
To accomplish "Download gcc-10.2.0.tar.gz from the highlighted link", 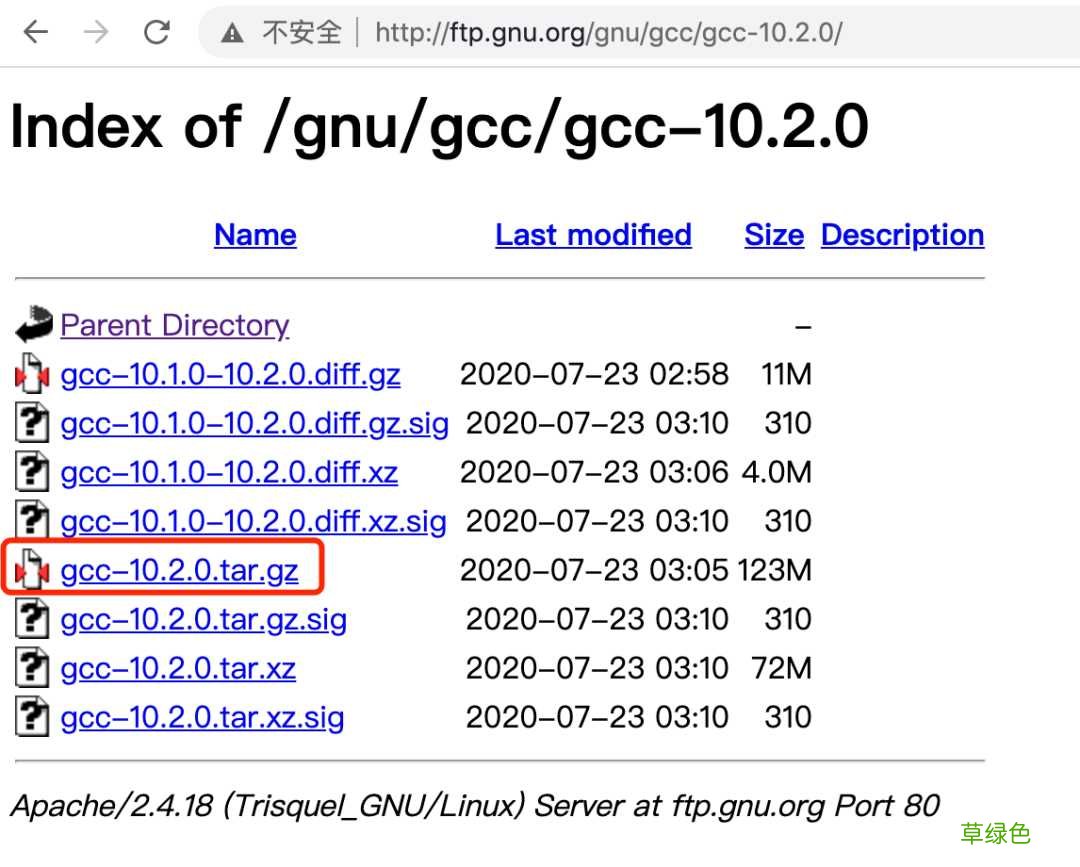I will click(x=178, y=570).
